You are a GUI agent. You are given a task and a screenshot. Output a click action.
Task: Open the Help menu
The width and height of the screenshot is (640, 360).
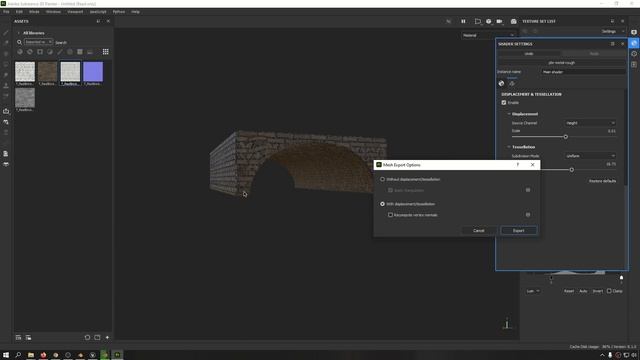(x=136, y=12)
